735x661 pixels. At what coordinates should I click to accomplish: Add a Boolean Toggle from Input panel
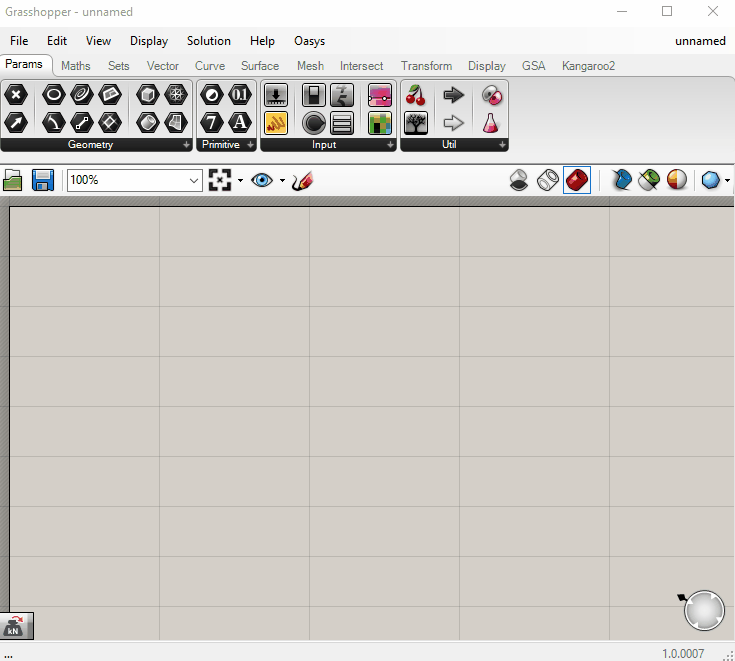314,95
